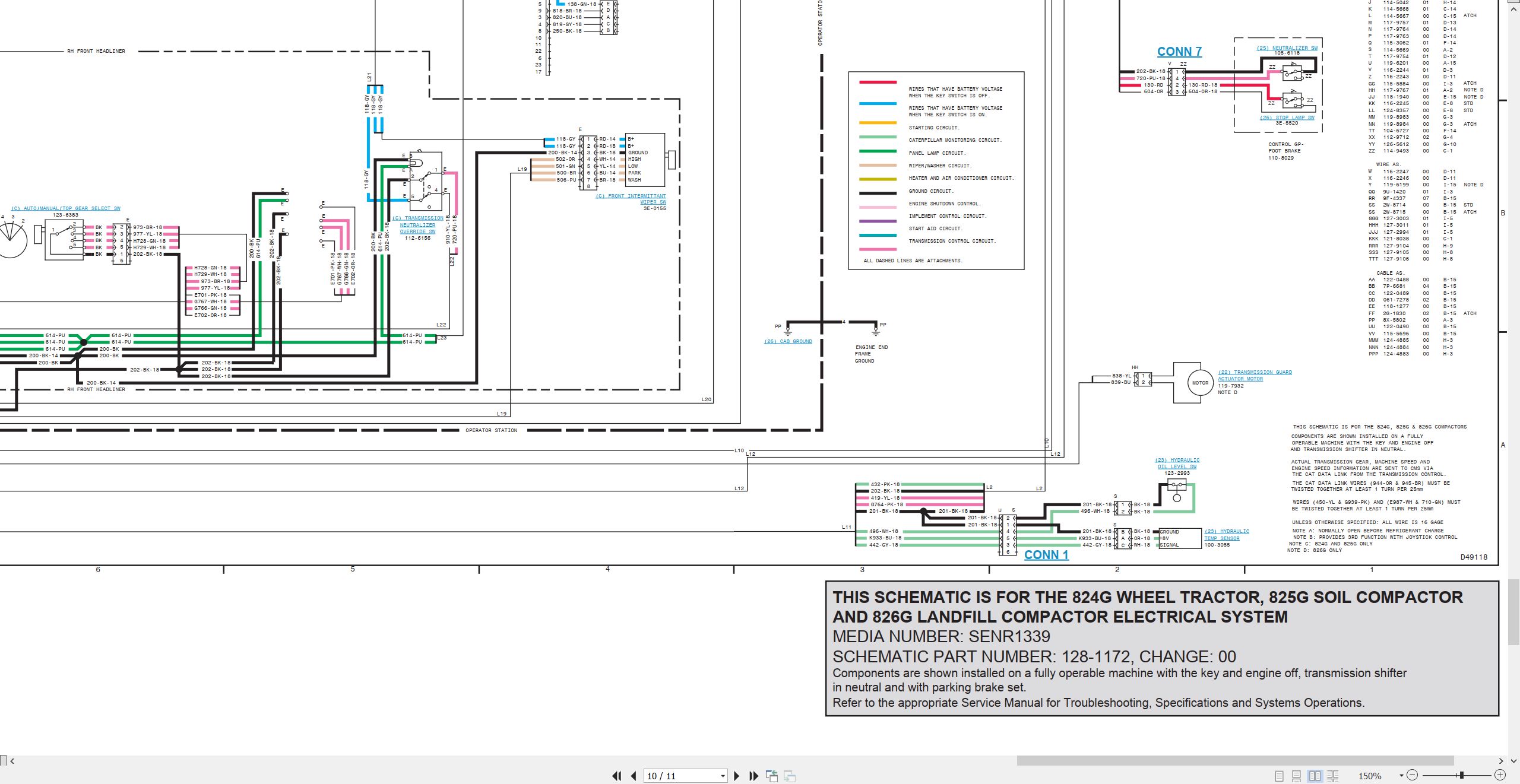Follow the (25) NEUTRALIZER SW link
The height and width of the screenshot is (784, 1520).
pos(1287,48)
